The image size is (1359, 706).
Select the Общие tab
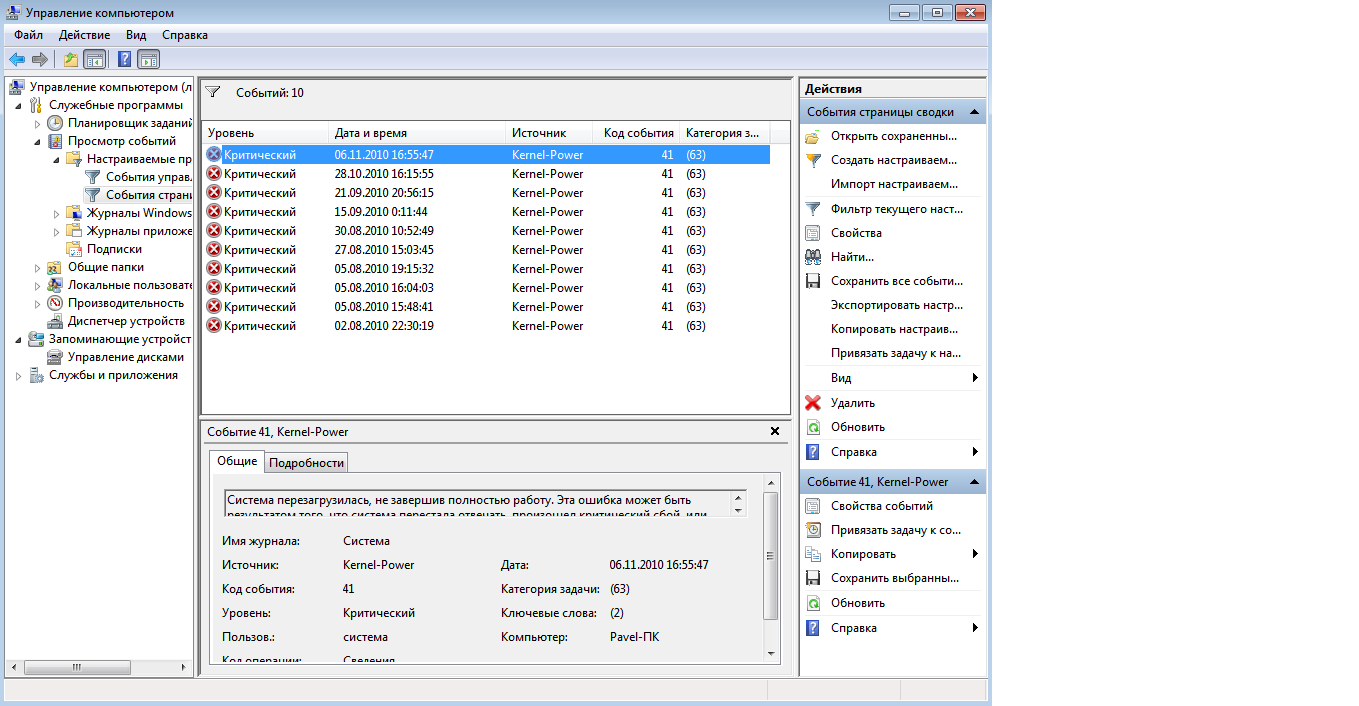(237, 461)
